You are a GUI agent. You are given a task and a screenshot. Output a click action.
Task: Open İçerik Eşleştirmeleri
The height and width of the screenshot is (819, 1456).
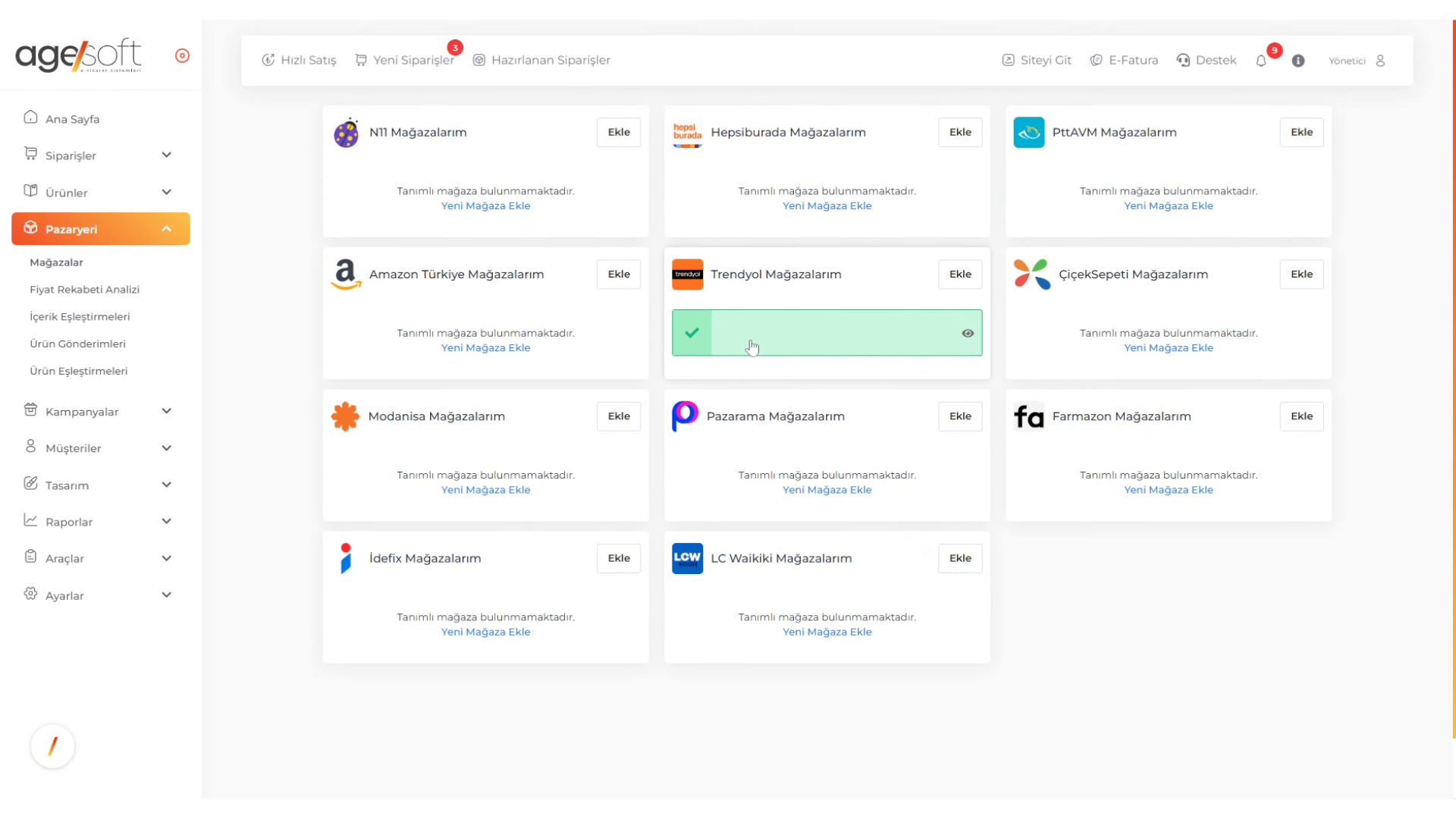80,317
